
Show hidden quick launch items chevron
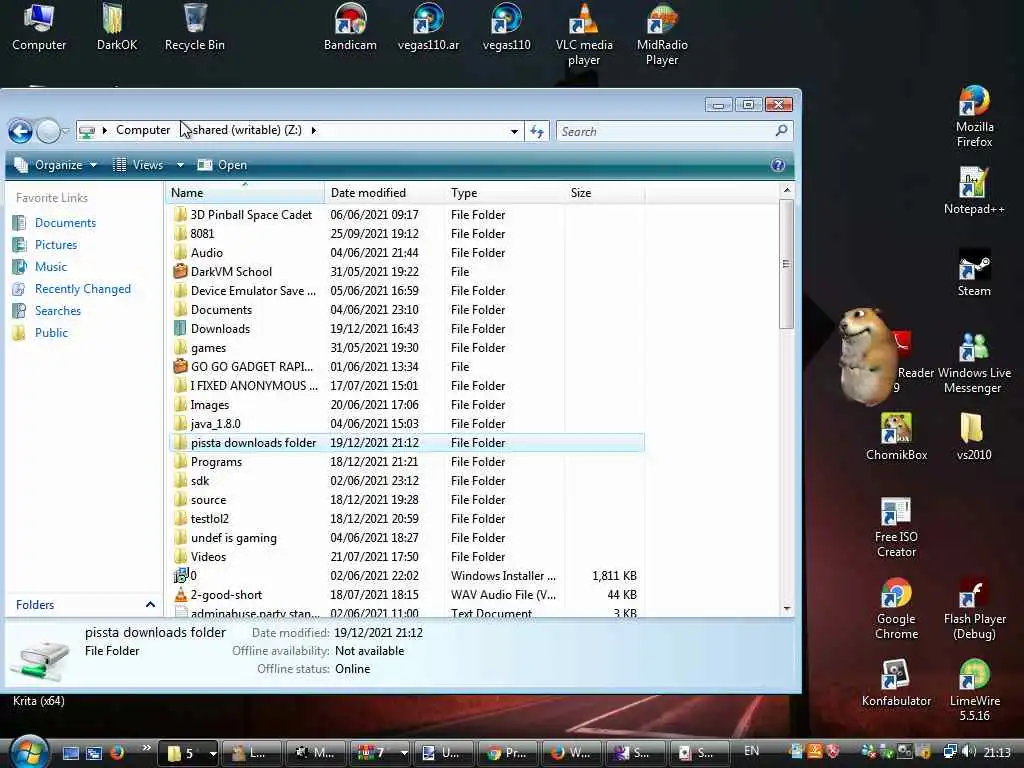[x=146, y=748]
